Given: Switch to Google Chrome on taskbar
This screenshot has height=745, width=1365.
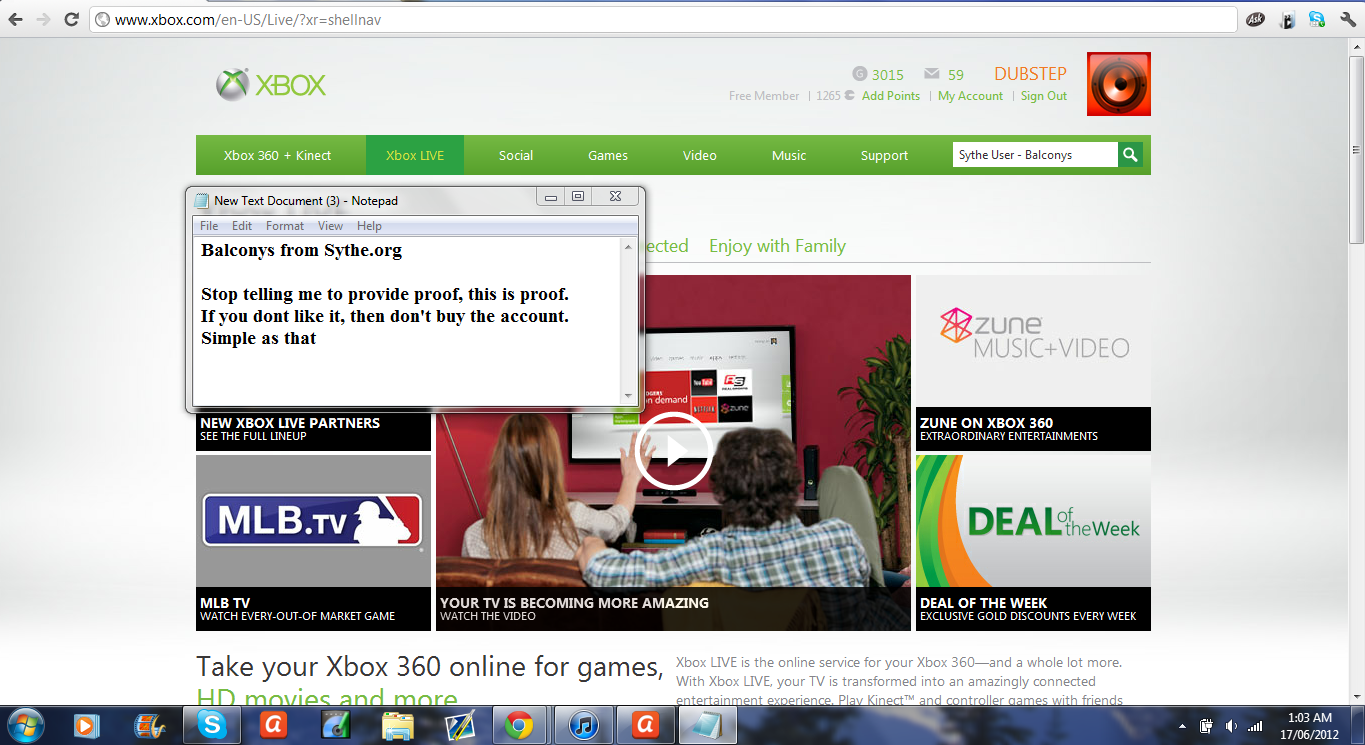Looking at the screenshot, I should tap(519, 725).
